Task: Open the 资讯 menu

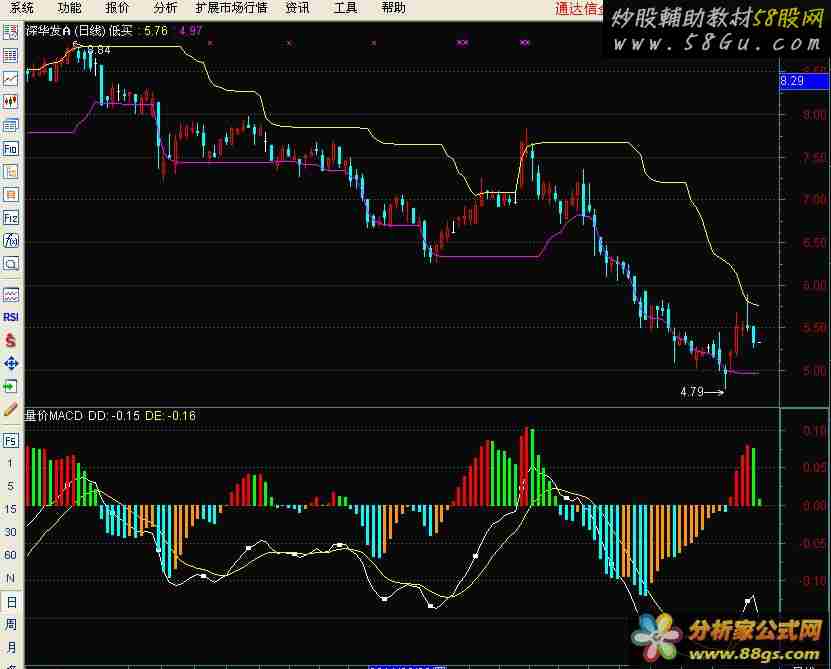Action: click(297, 8)
